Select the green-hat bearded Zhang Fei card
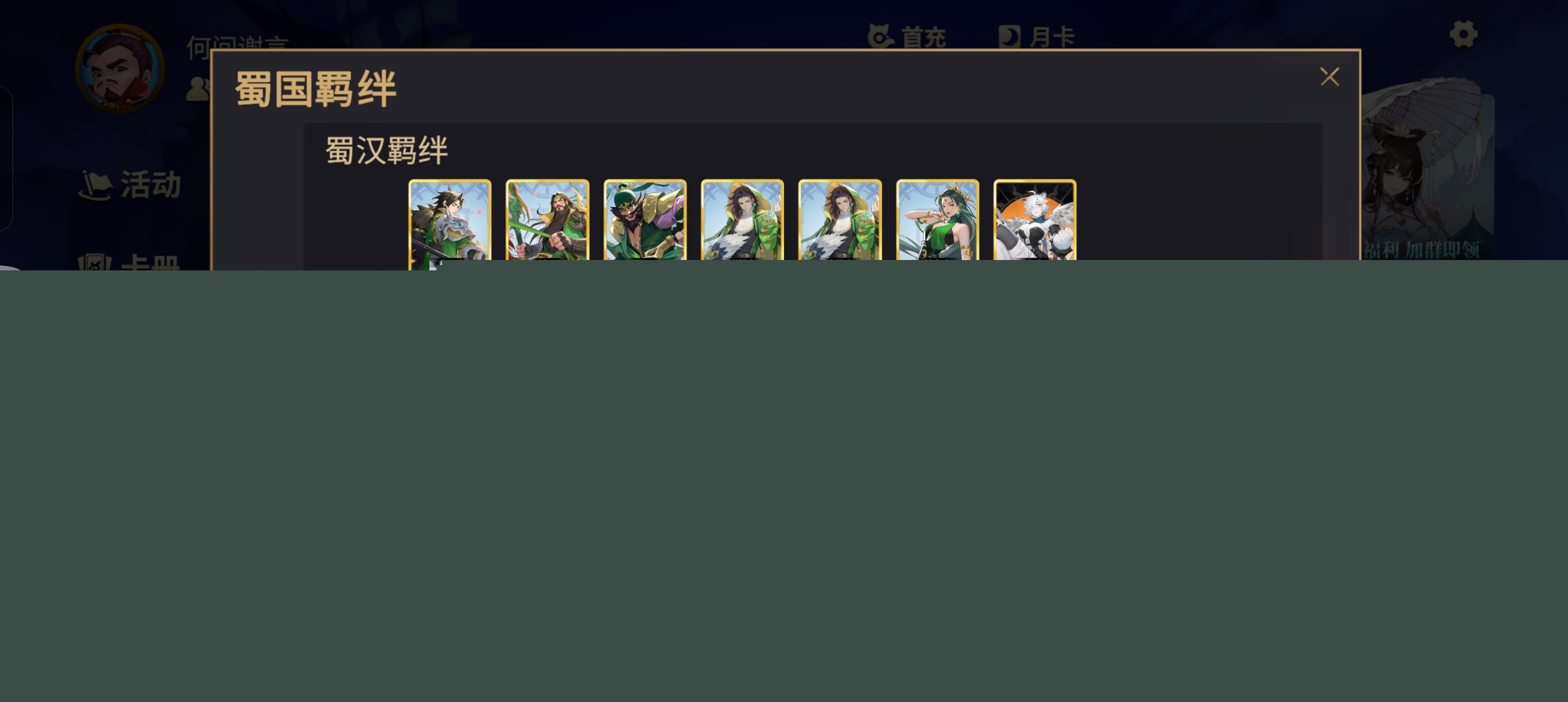1568x702 pixels. tap(645, 221)
